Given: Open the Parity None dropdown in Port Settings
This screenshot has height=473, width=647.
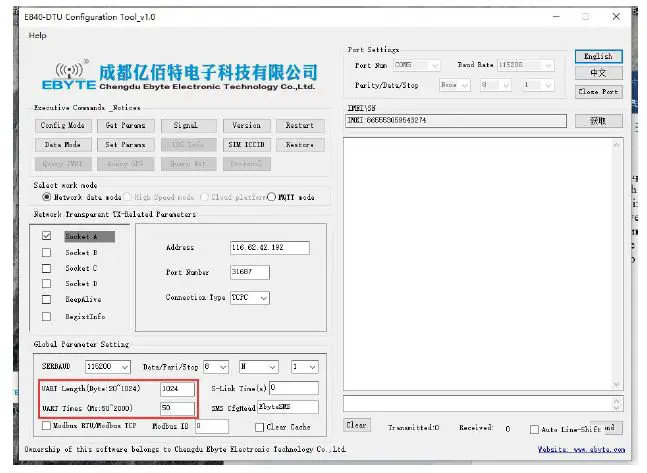Looking at the screenshot, I should pos(455,85).
